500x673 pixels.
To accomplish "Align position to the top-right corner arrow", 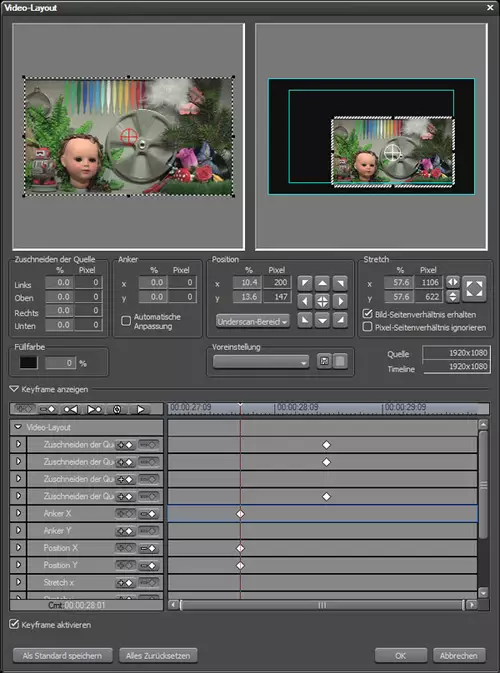I will tap(340, 283).
